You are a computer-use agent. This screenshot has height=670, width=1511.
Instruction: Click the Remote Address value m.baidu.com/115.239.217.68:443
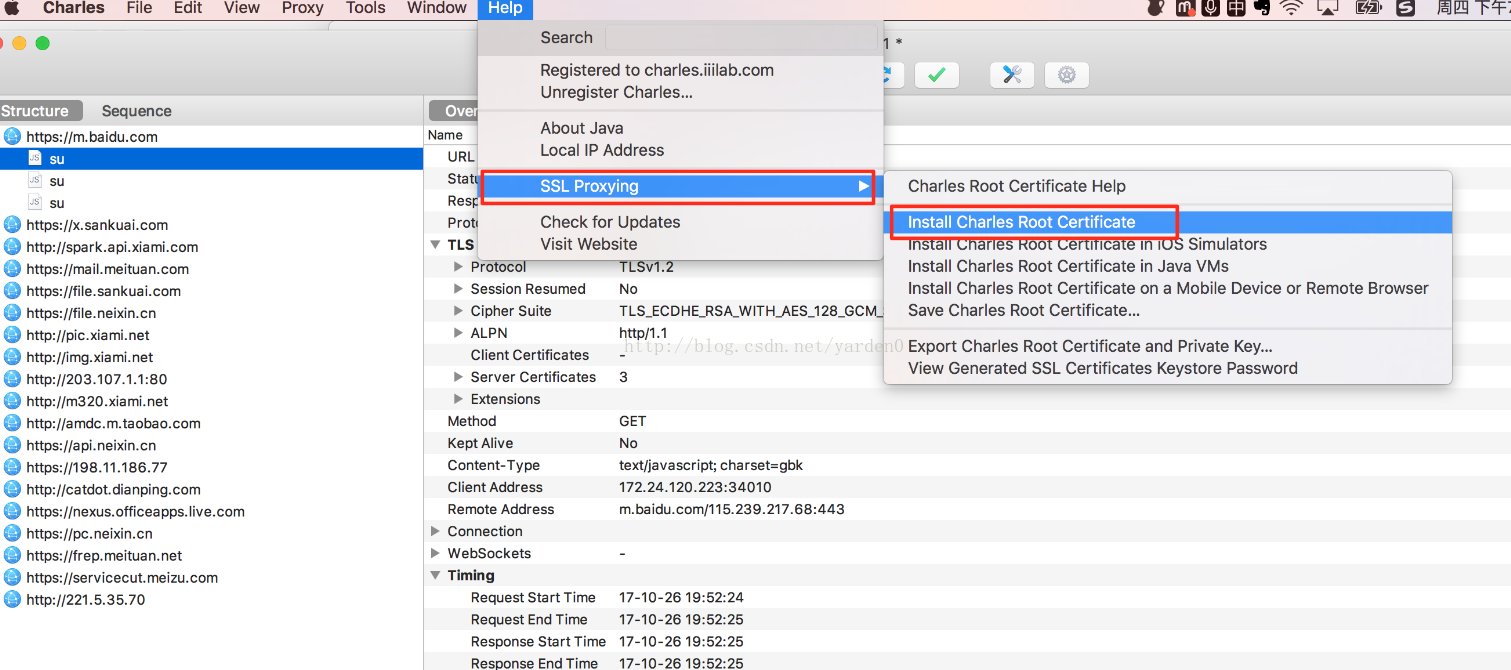click(x=732, y=509)
